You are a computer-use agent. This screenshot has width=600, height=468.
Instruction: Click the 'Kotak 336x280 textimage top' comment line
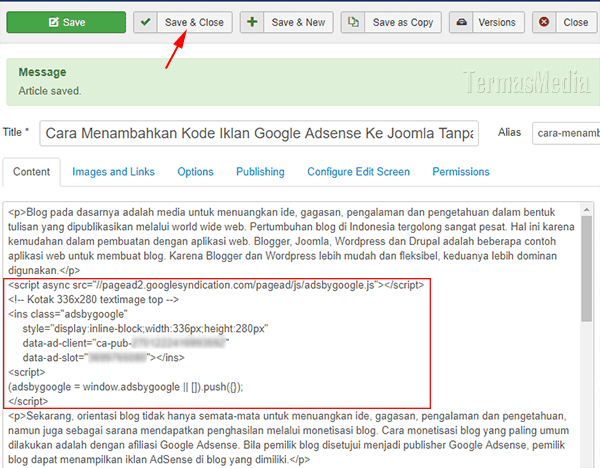93,299
